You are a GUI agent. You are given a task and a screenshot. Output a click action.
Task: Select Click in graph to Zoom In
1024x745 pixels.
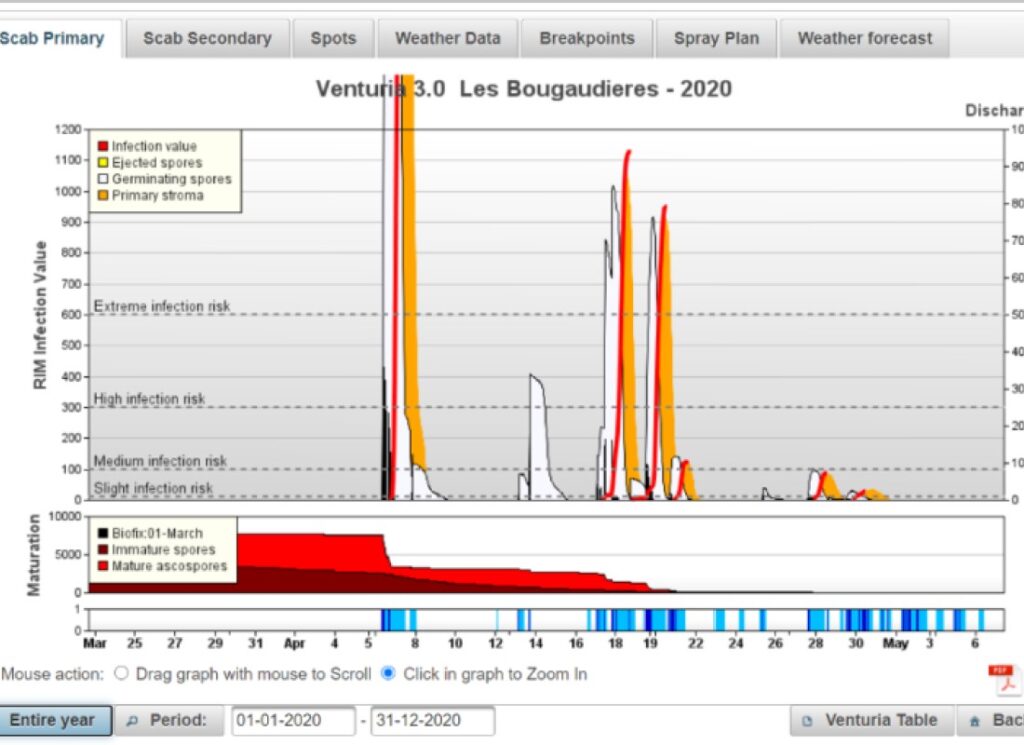[388, 673]
